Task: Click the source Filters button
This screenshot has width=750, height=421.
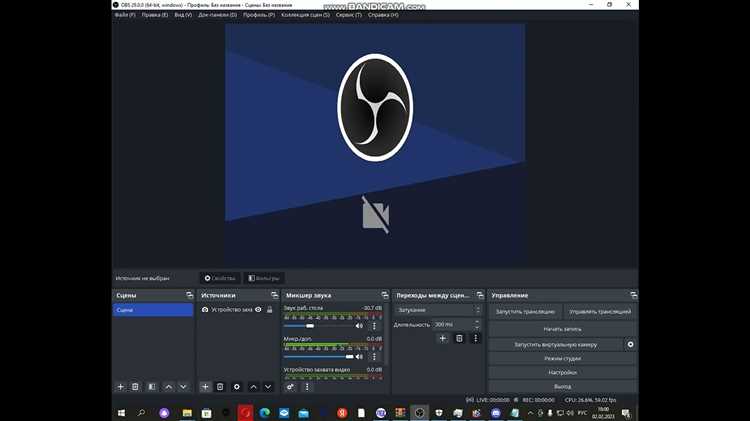Action: [264, 278]
